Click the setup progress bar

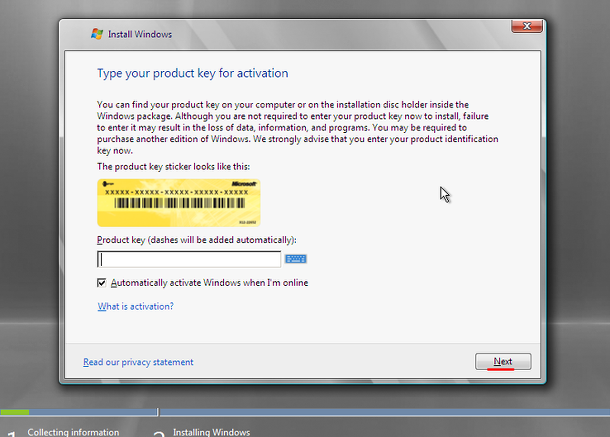click(305, 412)
